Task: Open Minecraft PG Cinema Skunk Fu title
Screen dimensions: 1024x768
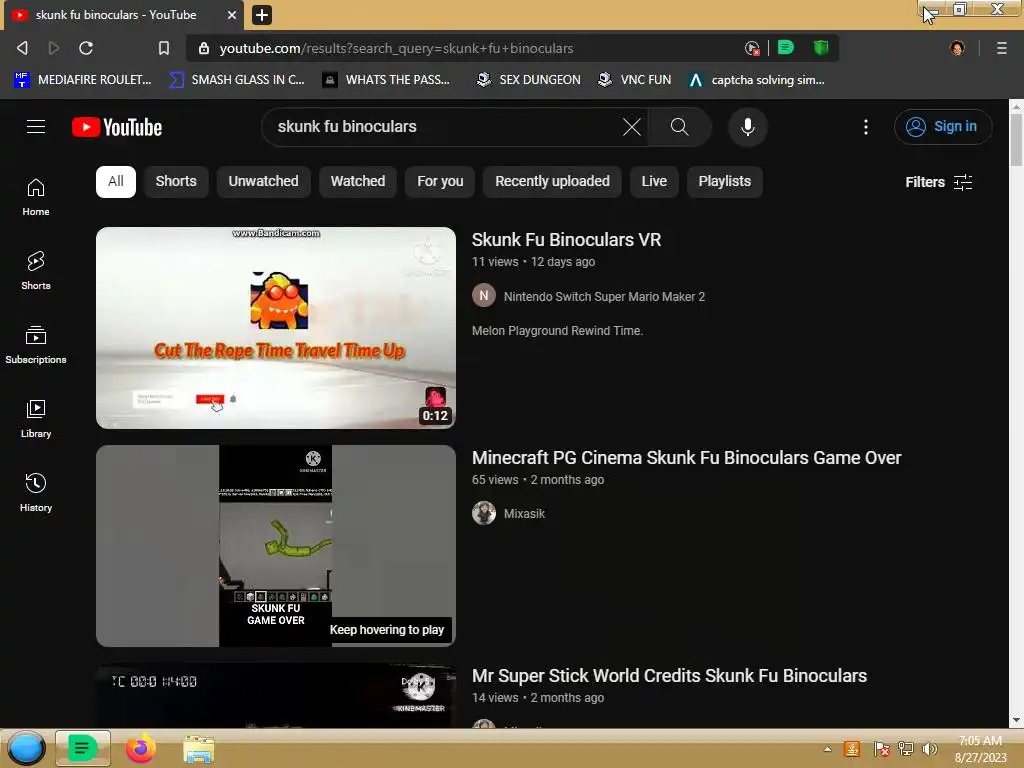Action: coord(686,458)
